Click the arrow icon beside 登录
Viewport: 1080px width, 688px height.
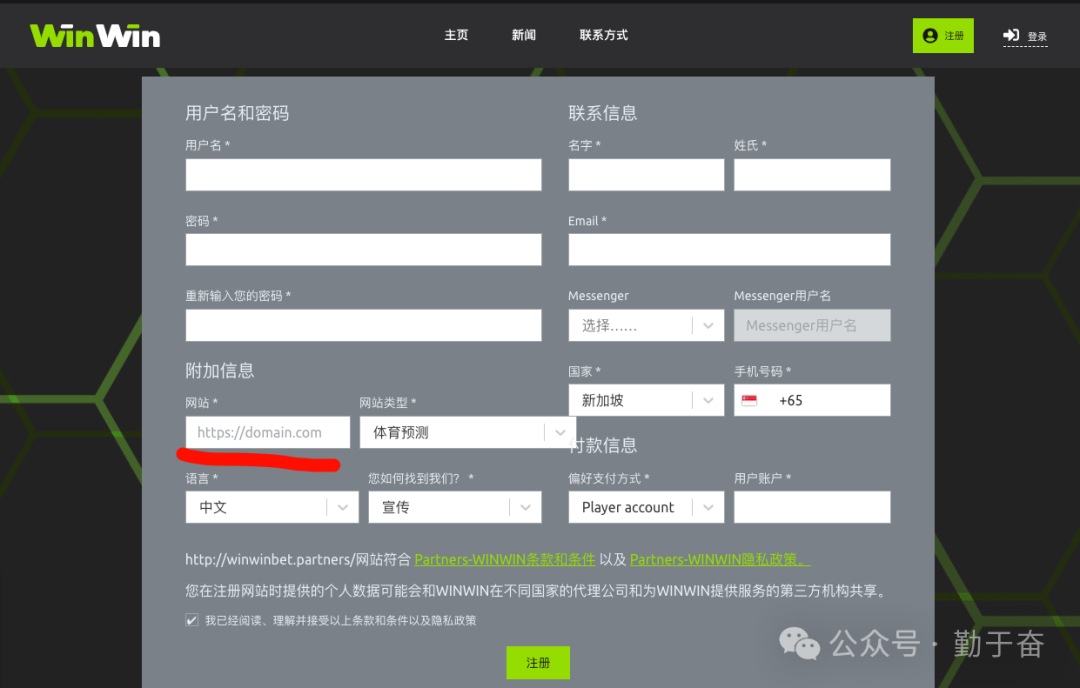(x=1009, y=33)
